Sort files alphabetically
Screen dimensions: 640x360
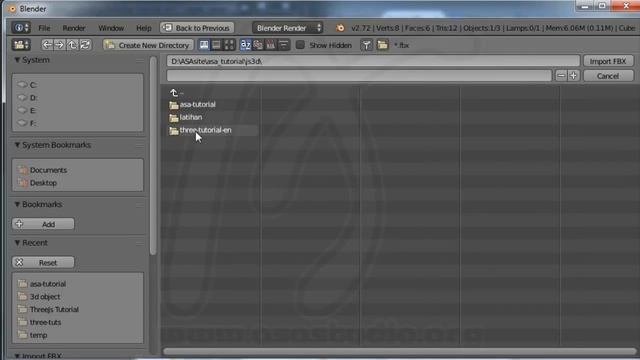(x=245, y=45)
